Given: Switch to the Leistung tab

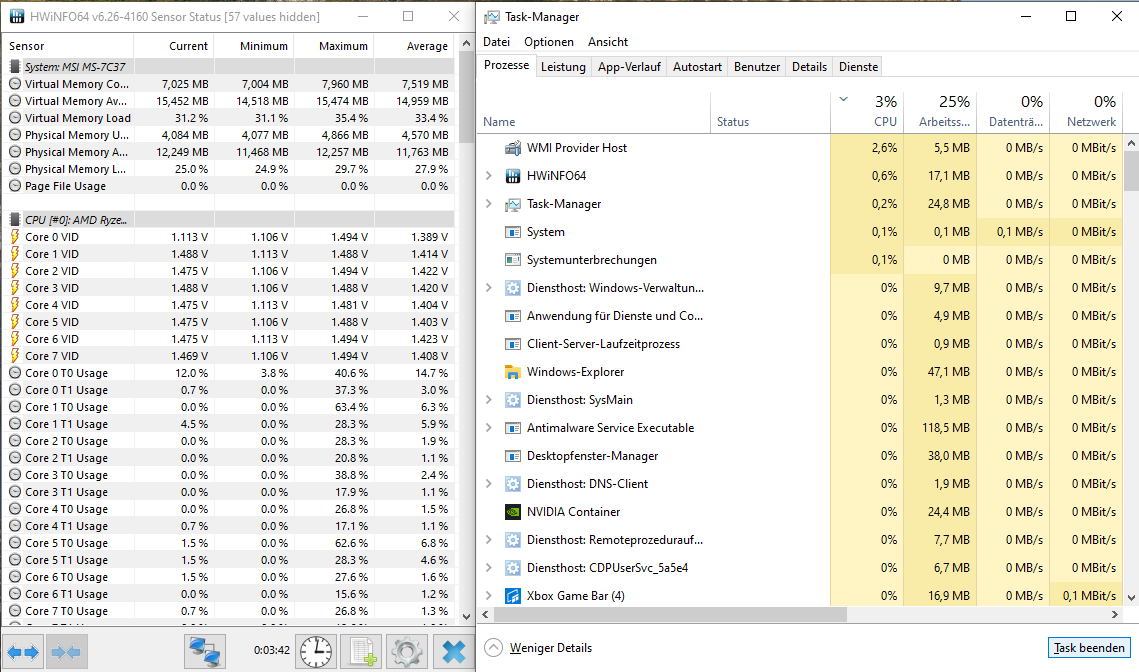Looking at the screenshot, I should (563, 67).
